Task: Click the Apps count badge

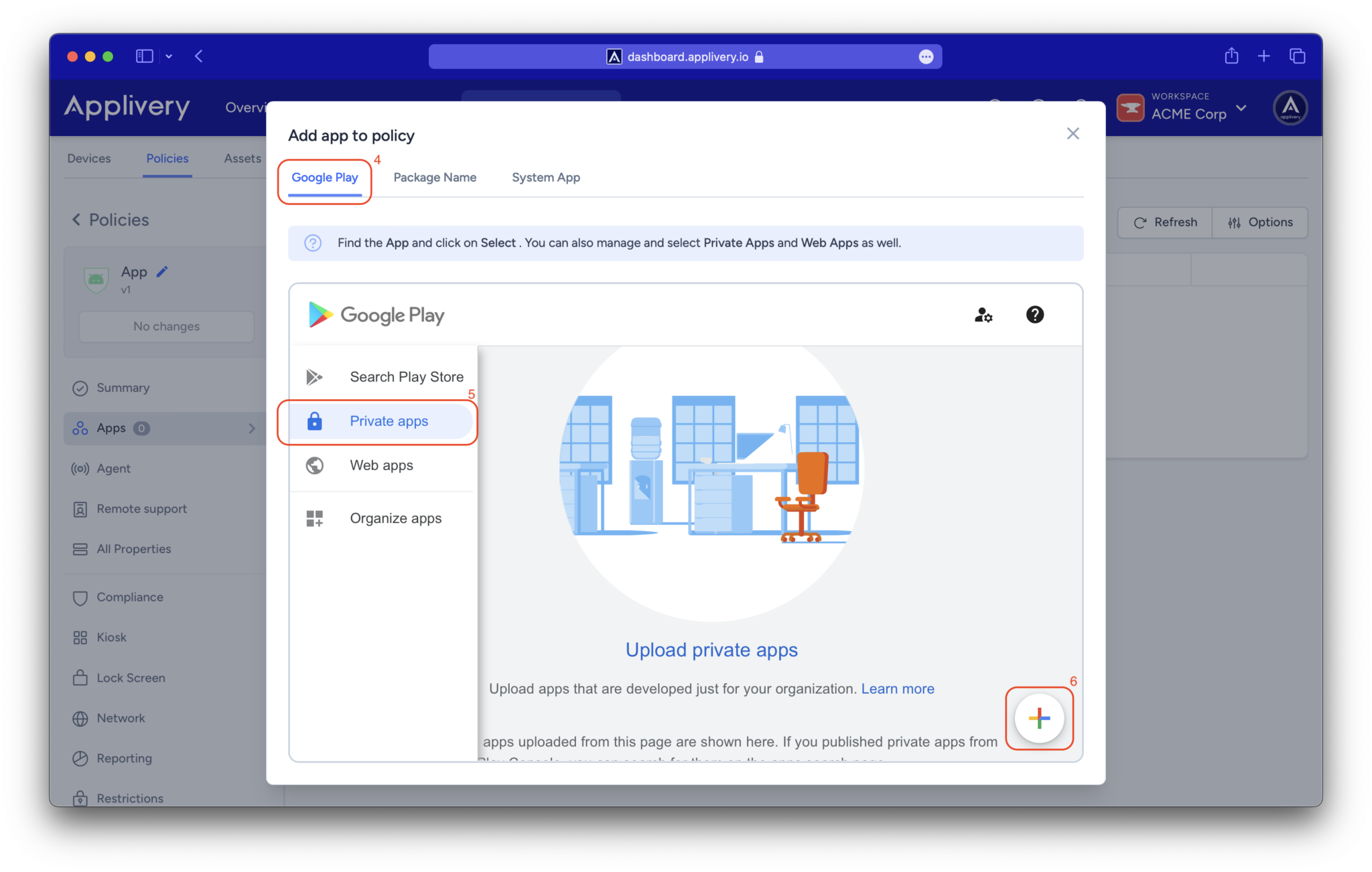Action: pos(142,428)
